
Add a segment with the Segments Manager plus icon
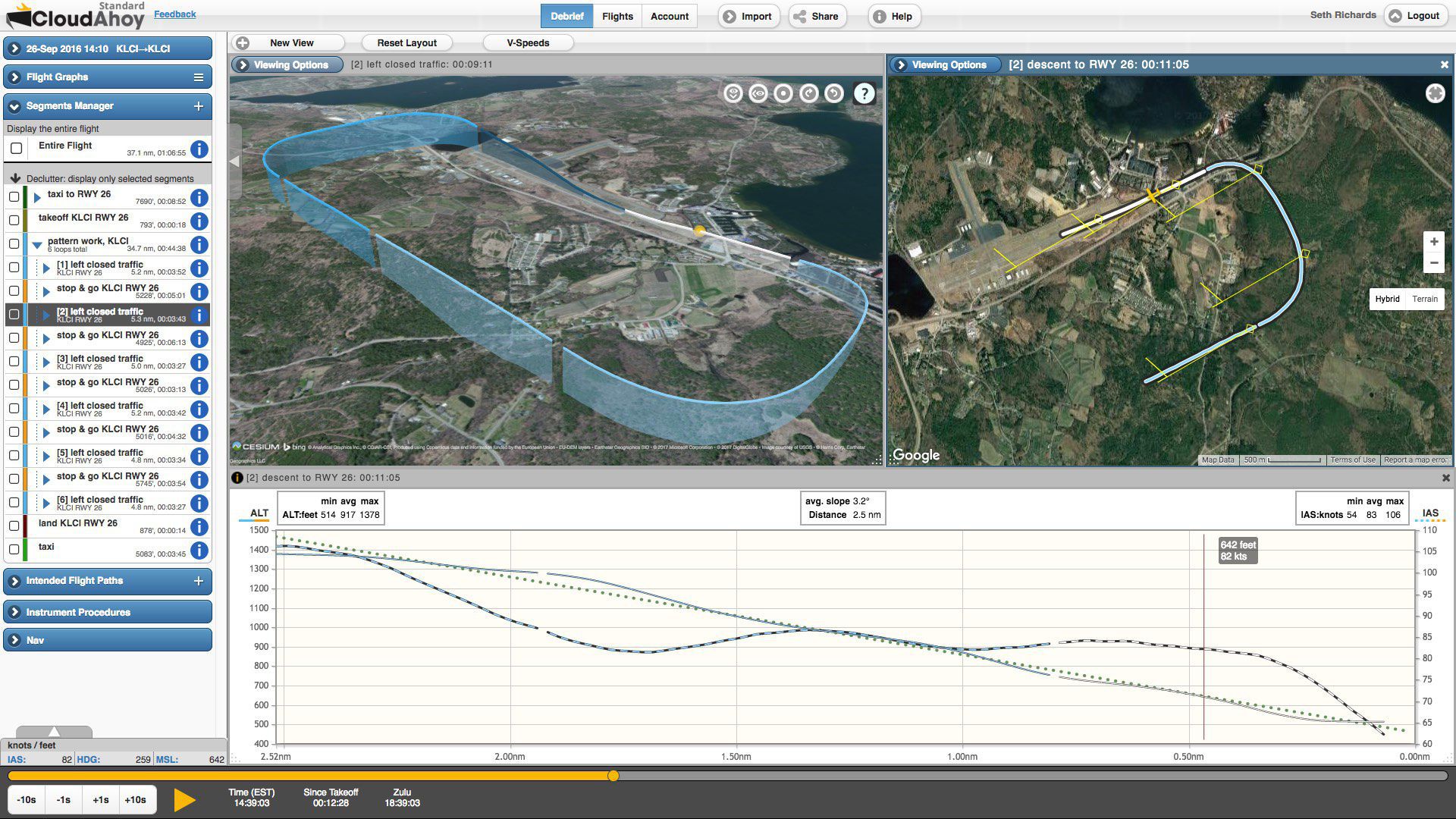199,106
